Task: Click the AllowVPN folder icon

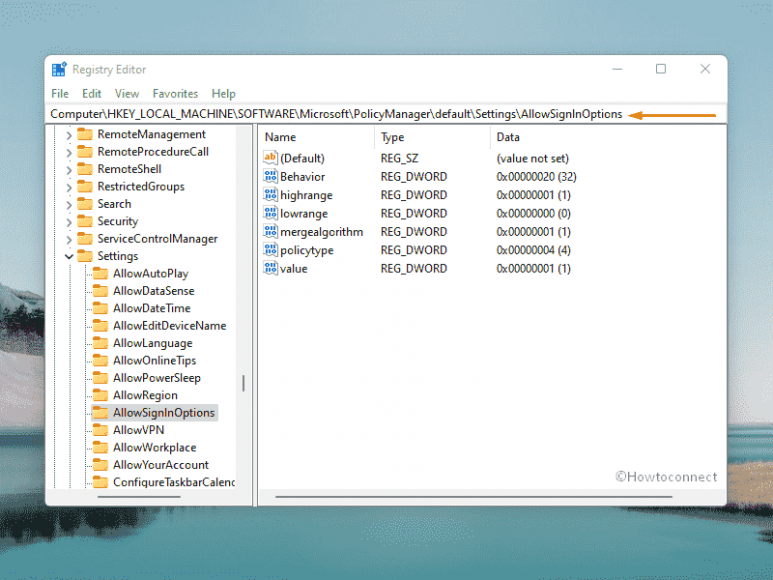Action: 100,430
